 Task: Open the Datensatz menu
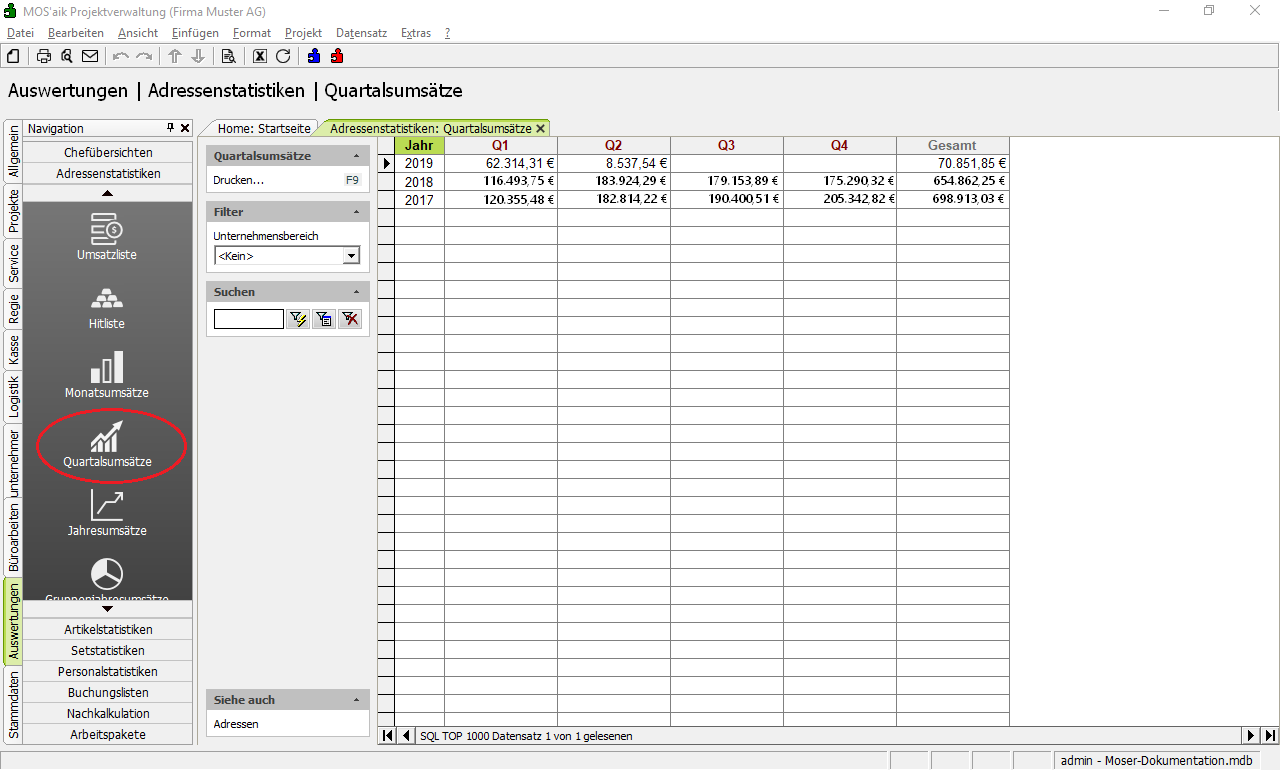pyautogui.click(x=361, y=33)
